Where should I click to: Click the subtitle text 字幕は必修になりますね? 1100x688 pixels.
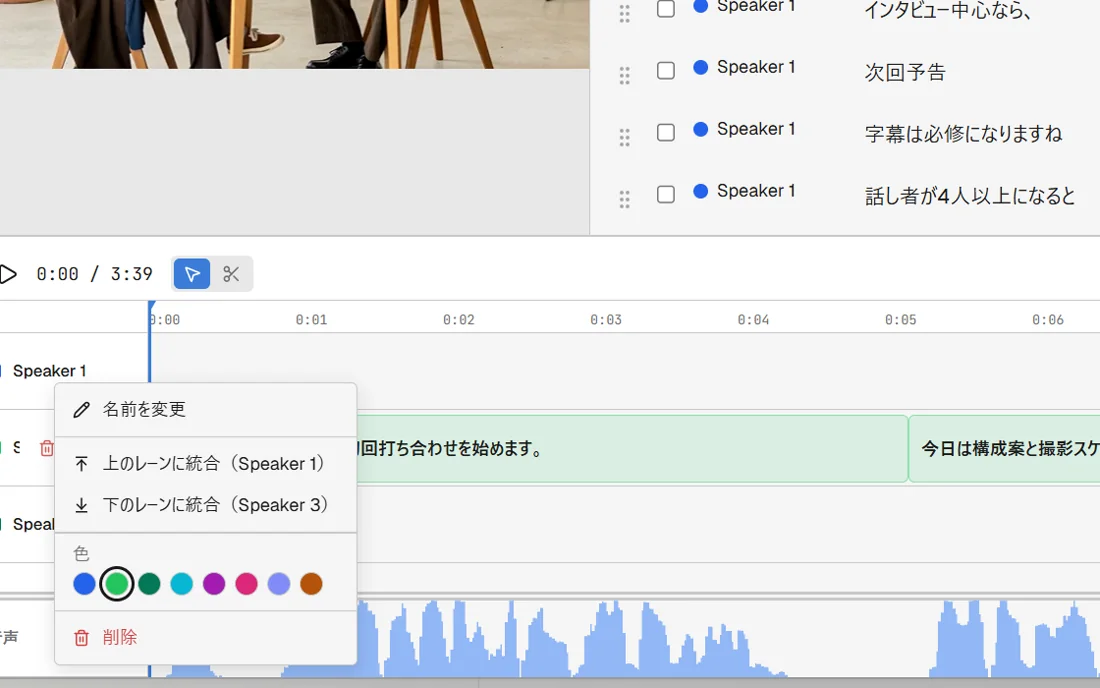click(963, 134)
